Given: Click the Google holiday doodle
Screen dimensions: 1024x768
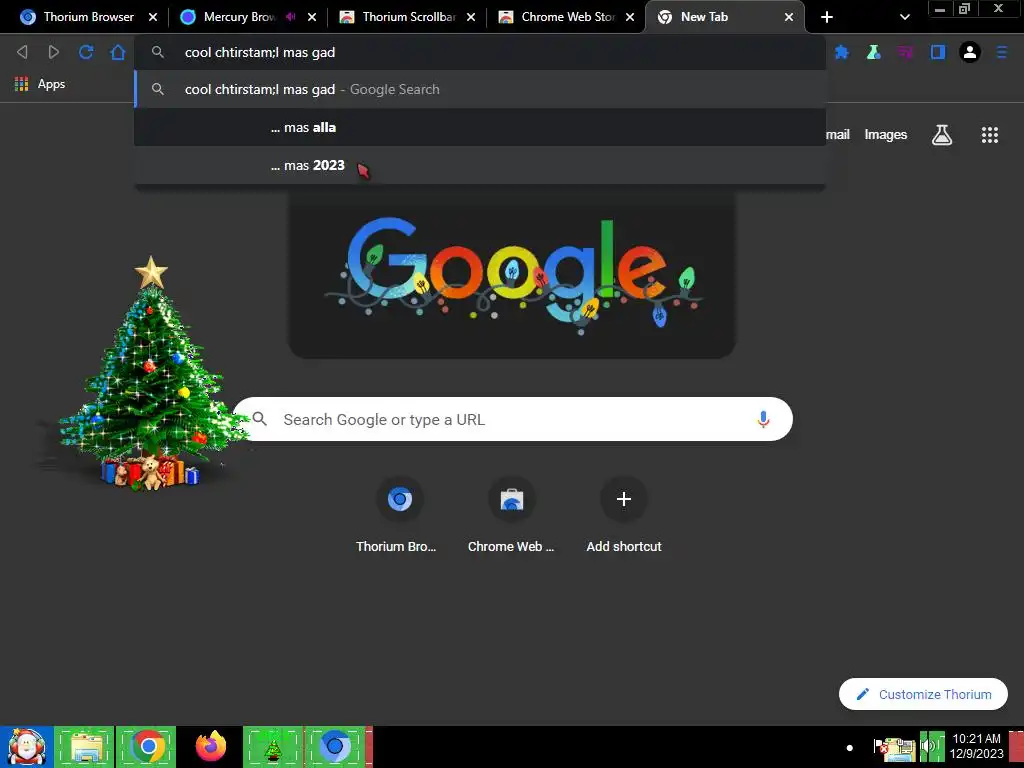Looking at the screenshot, I should (513, 274).
